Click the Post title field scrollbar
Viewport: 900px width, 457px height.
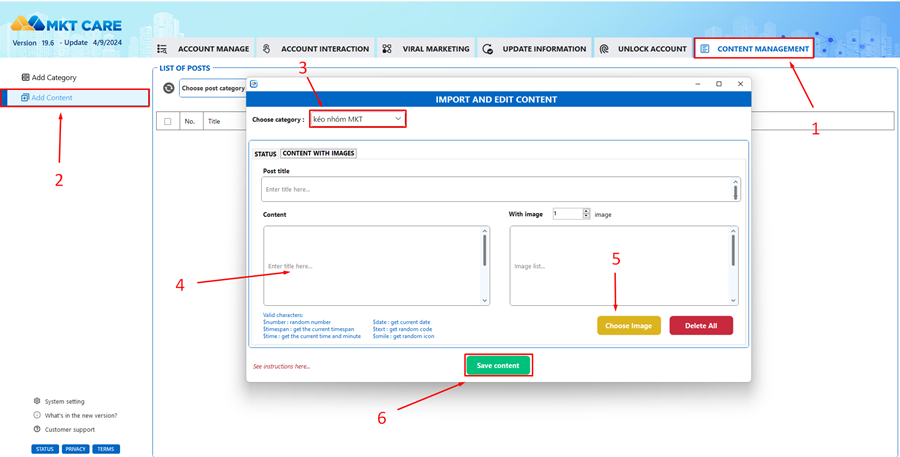coord(736,189)
